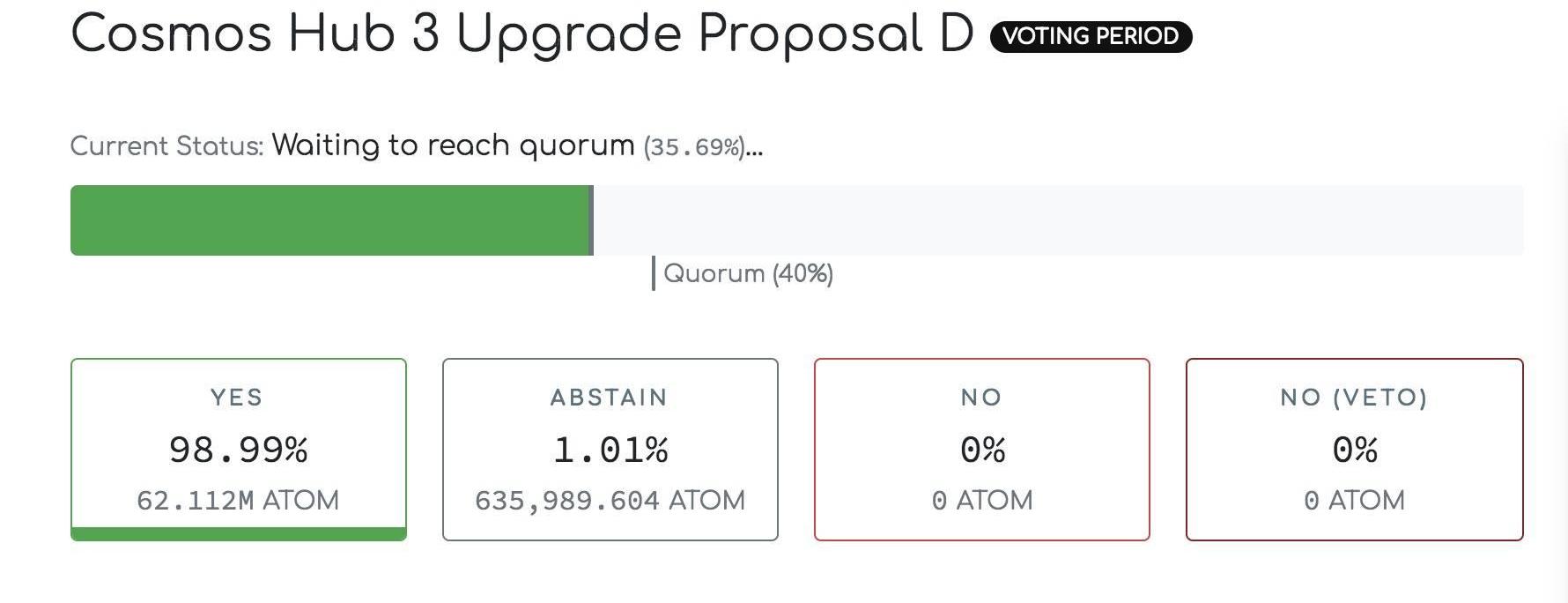The width and height of the screenshot is (1568, 603).
Task: Click the 98.99% YES percentage
Action: coord(238,450)
